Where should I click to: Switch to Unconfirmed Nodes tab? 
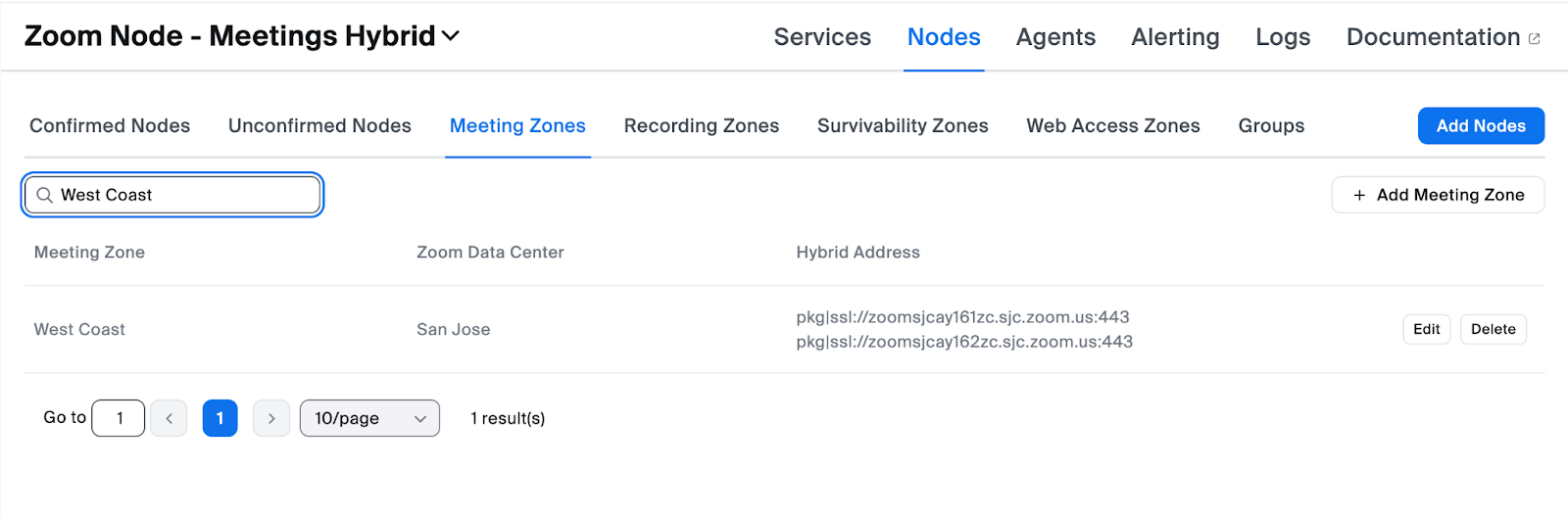click(x=319, y=125)
